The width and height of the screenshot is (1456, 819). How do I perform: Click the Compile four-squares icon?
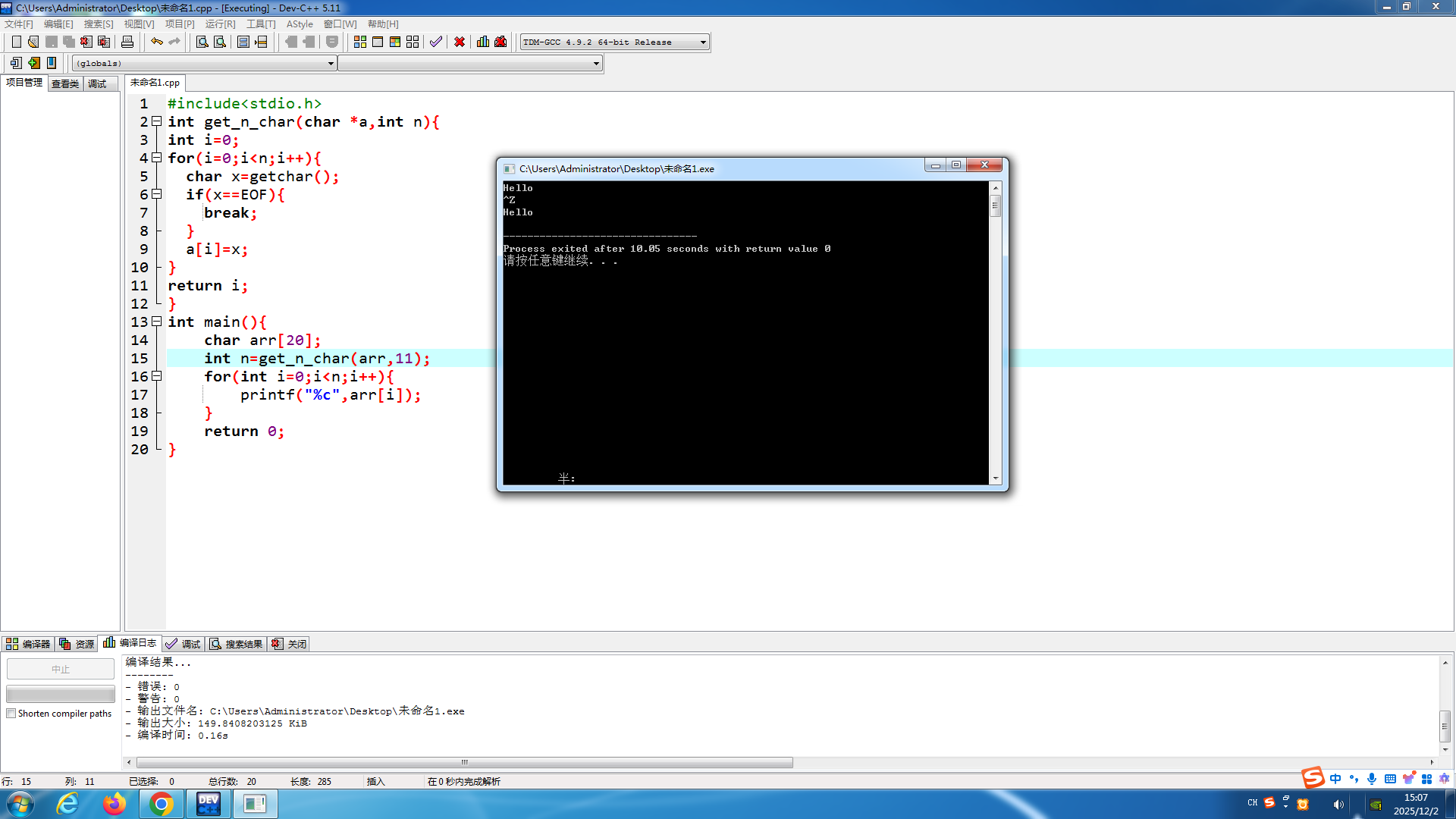coord(360,42)
